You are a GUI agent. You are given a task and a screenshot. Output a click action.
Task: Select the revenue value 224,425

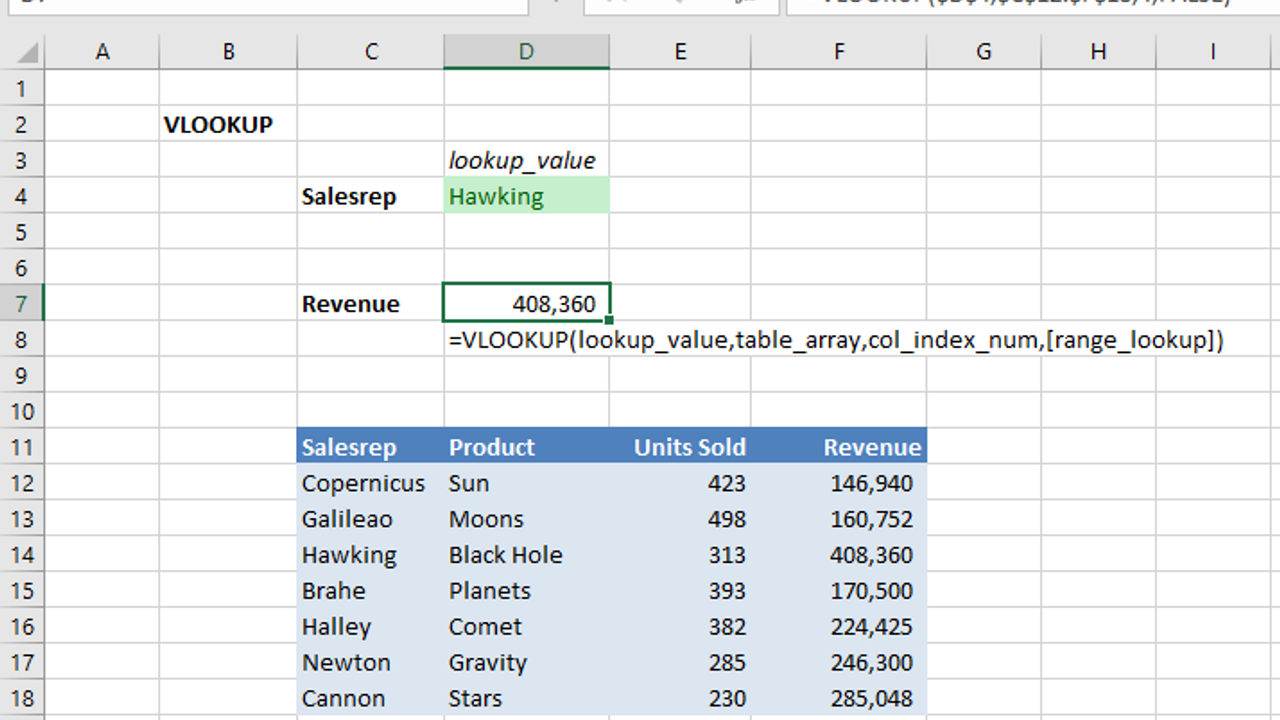coord(838,627)
